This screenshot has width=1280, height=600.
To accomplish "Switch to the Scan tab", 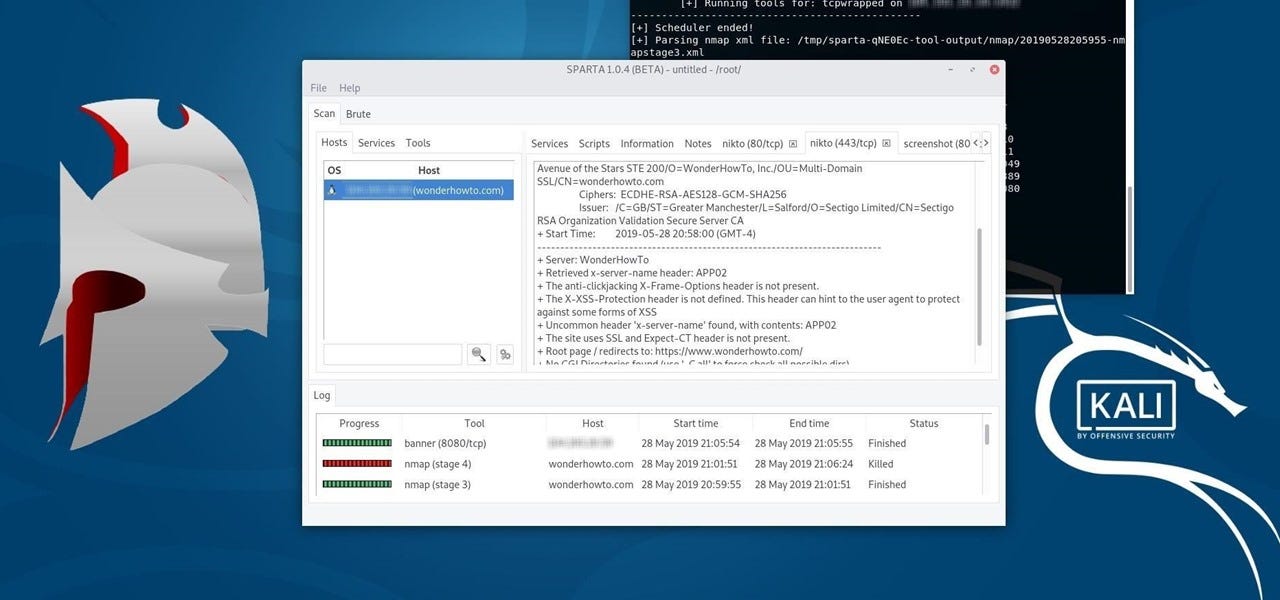I will [324, 113].
